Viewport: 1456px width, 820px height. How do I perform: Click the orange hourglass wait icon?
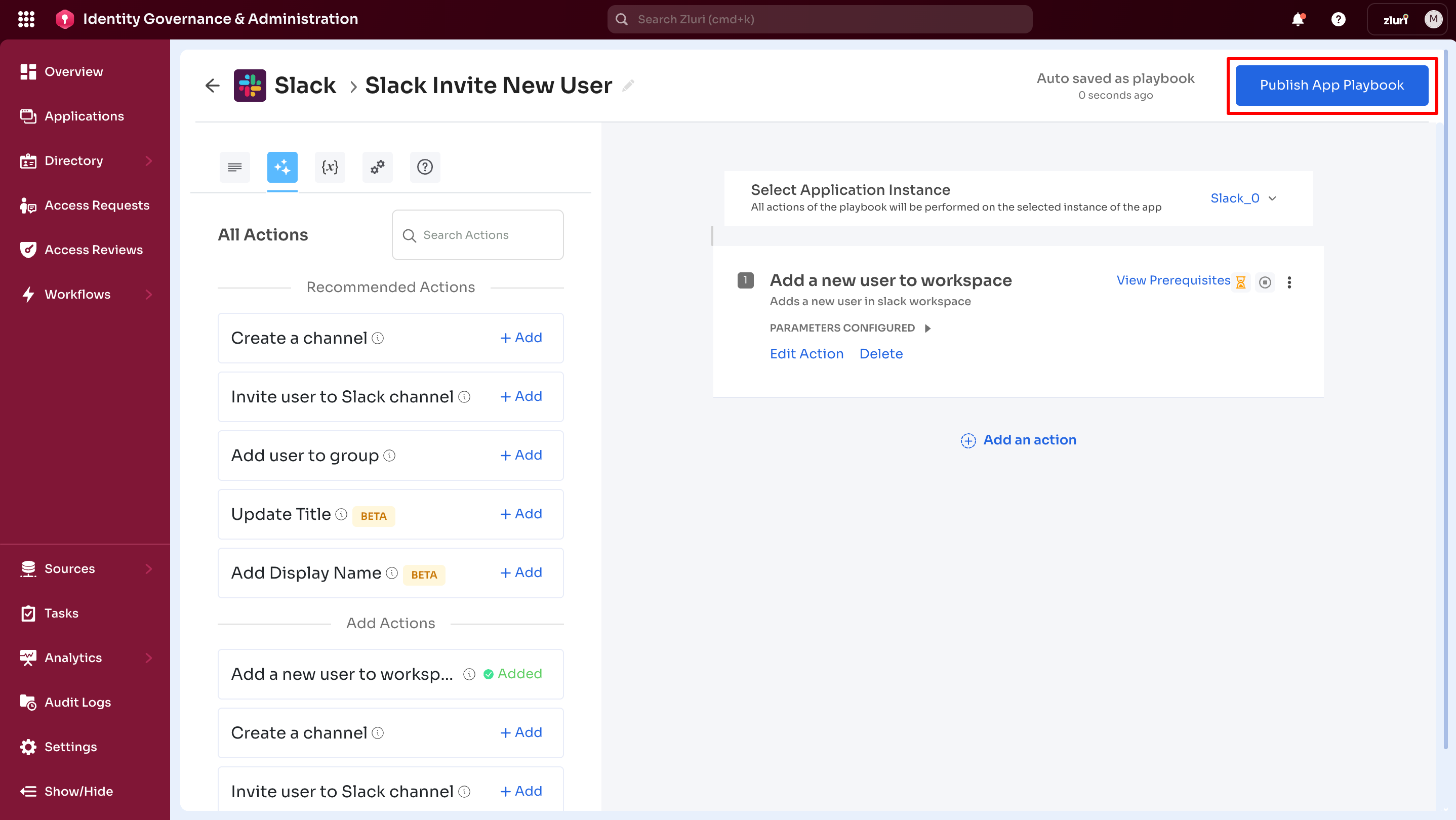tap(1240, 281)
